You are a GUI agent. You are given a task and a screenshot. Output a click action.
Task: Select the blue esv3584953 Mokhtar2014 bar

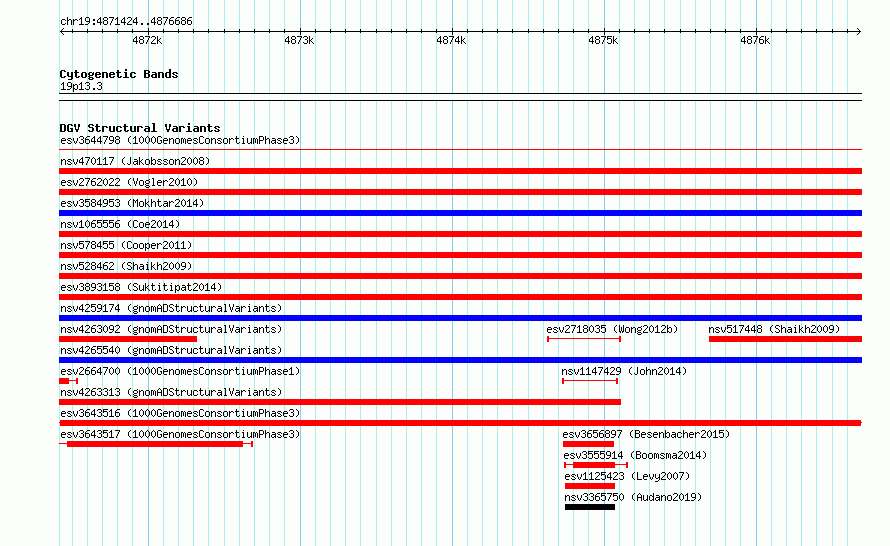[x=460, y=213]
